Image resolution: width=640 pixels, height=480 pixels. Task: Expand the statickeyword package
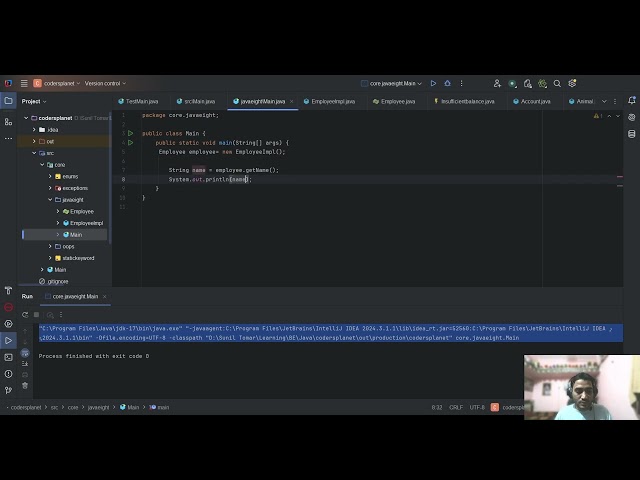pos(50,258)
